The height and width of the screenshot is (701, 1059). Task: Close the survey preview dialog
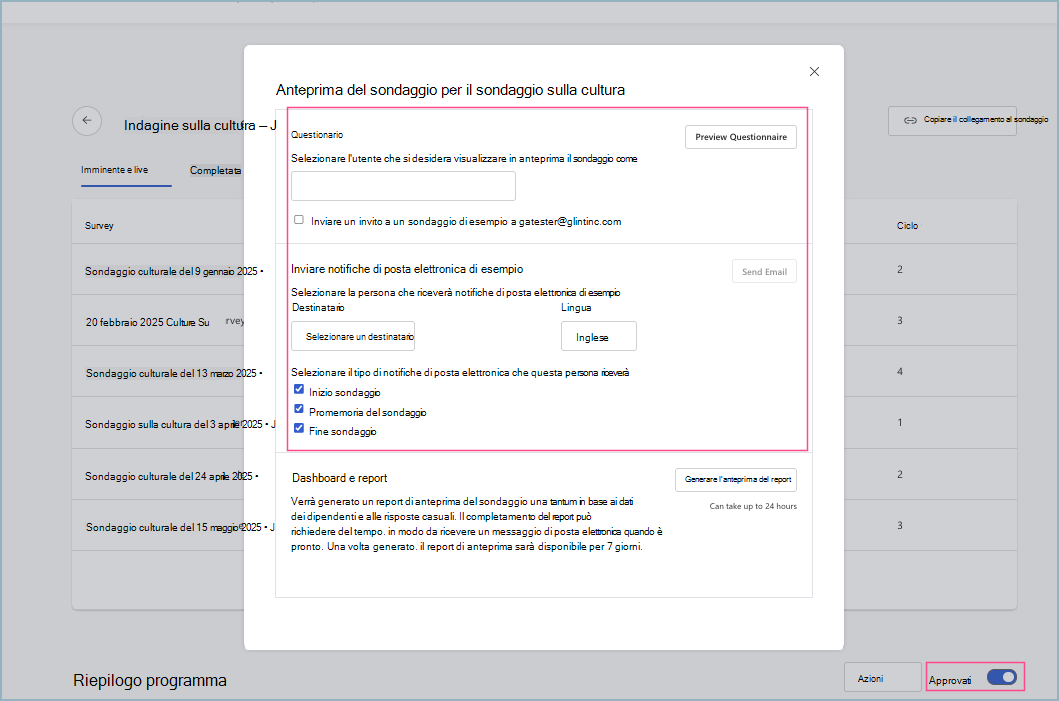pos(814,72)
